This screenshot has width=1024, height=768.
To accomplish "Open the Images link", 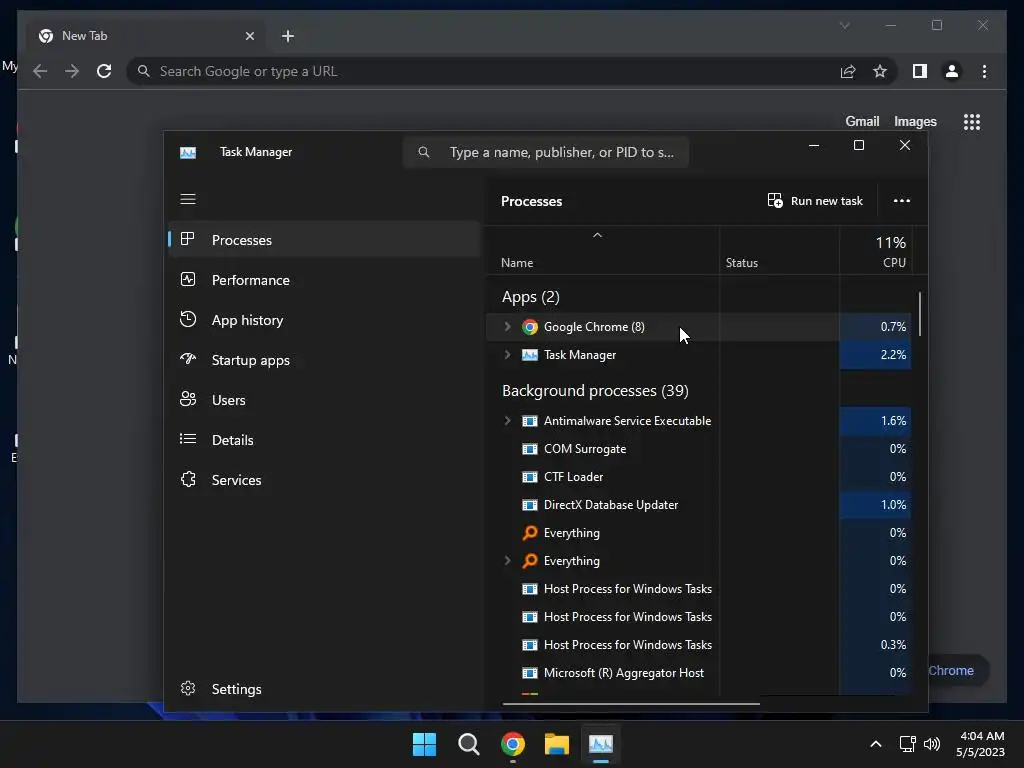I will pyautogui.click(x=915, y=121).
